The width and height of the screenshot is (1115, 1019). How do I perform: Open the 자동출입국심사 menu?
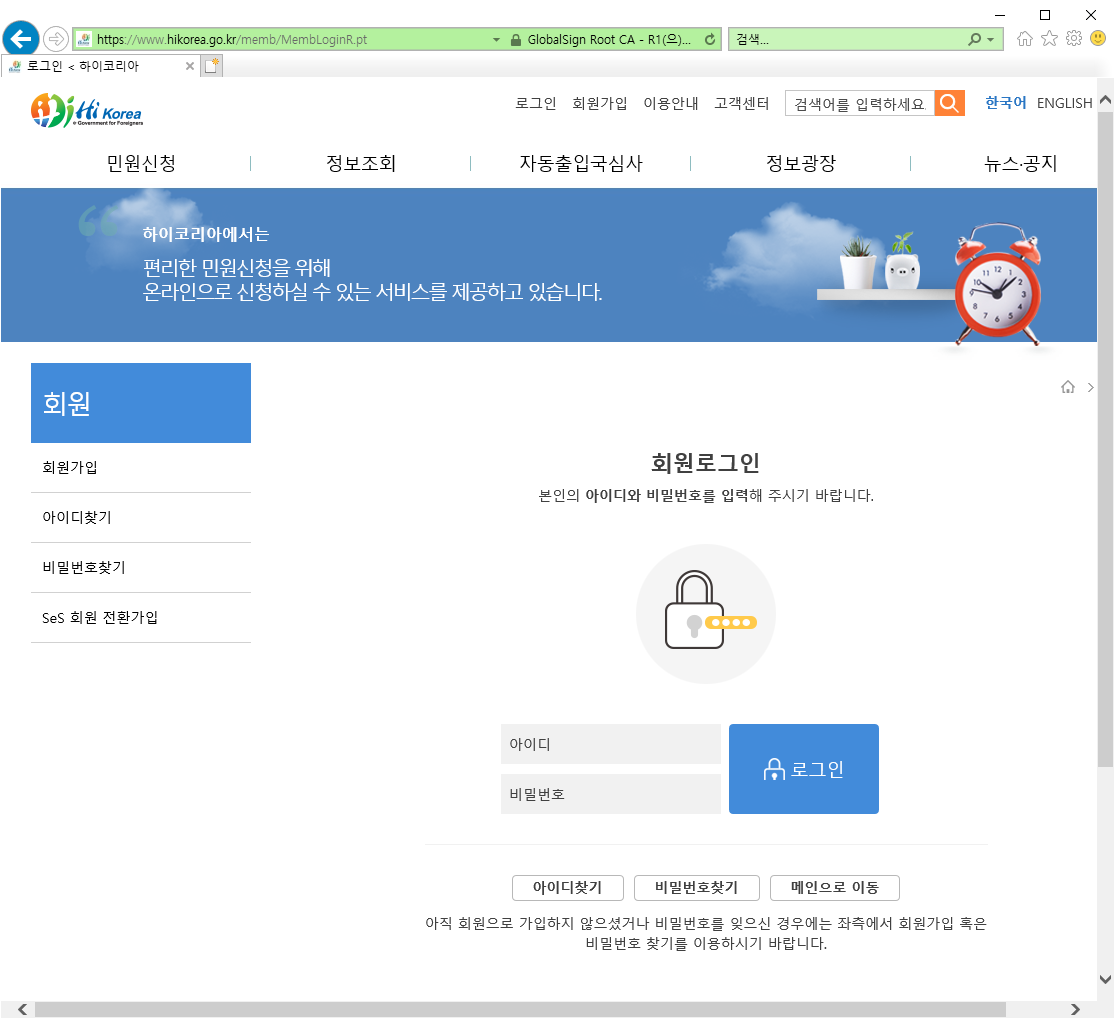[x=581, y=164]
